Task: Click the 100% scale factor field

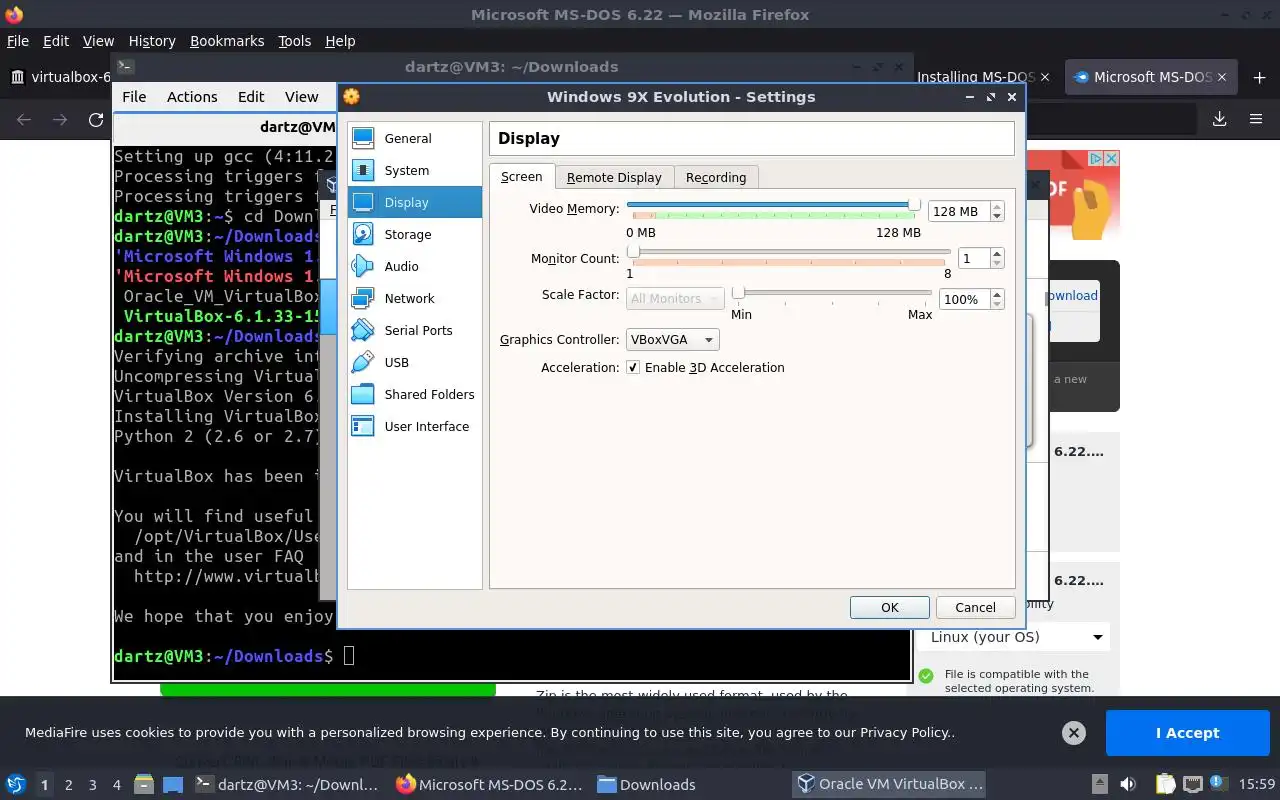Action: [964, 299]
